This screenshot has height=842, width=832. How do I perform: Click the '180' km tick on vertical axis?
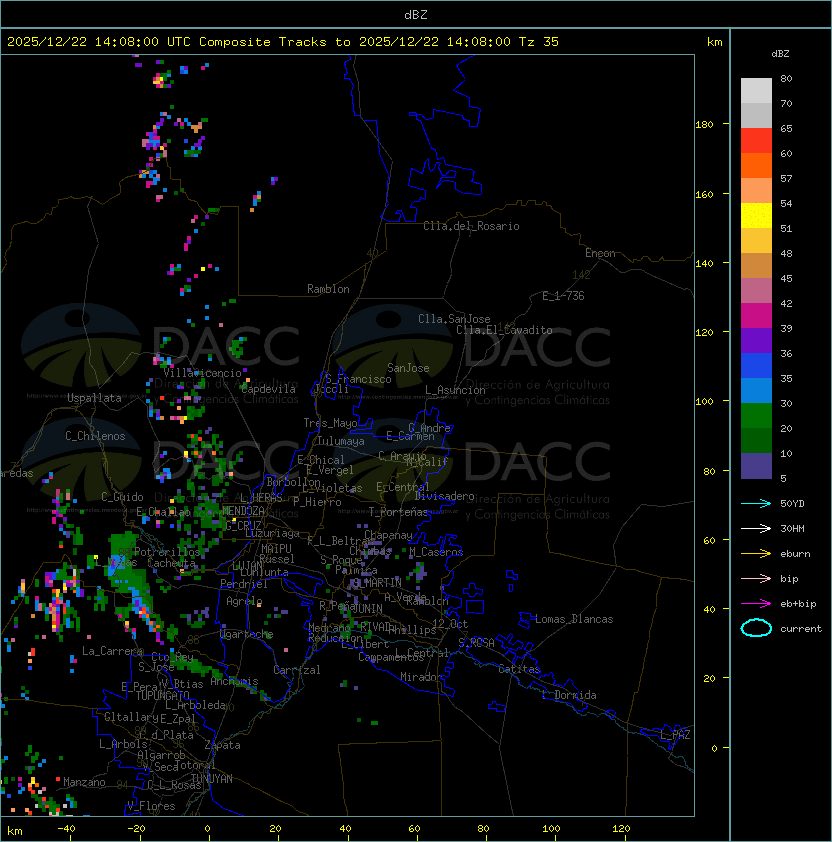tap(704, 125)
